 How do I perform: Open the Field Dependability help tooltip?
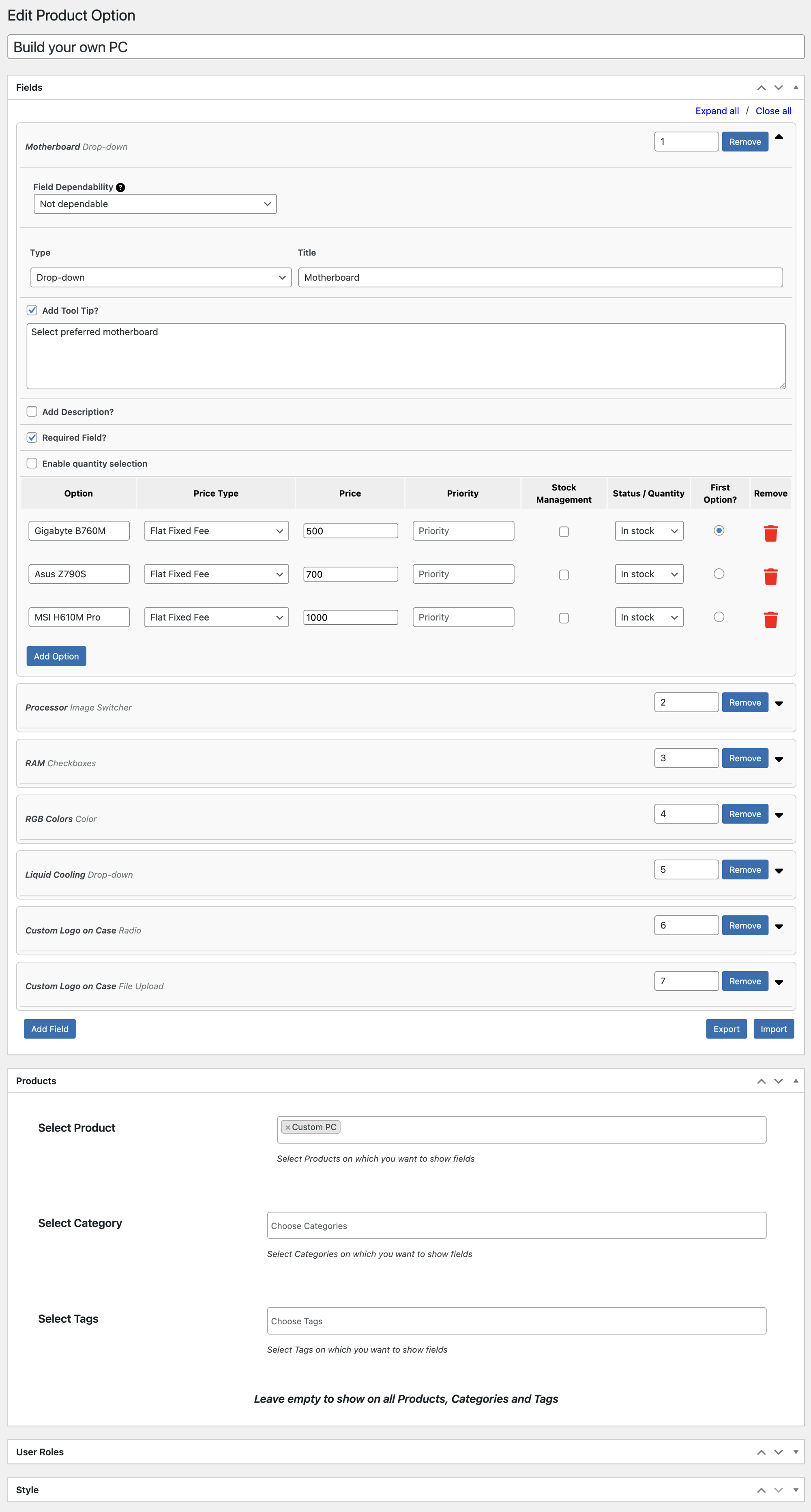pos(120,186)
